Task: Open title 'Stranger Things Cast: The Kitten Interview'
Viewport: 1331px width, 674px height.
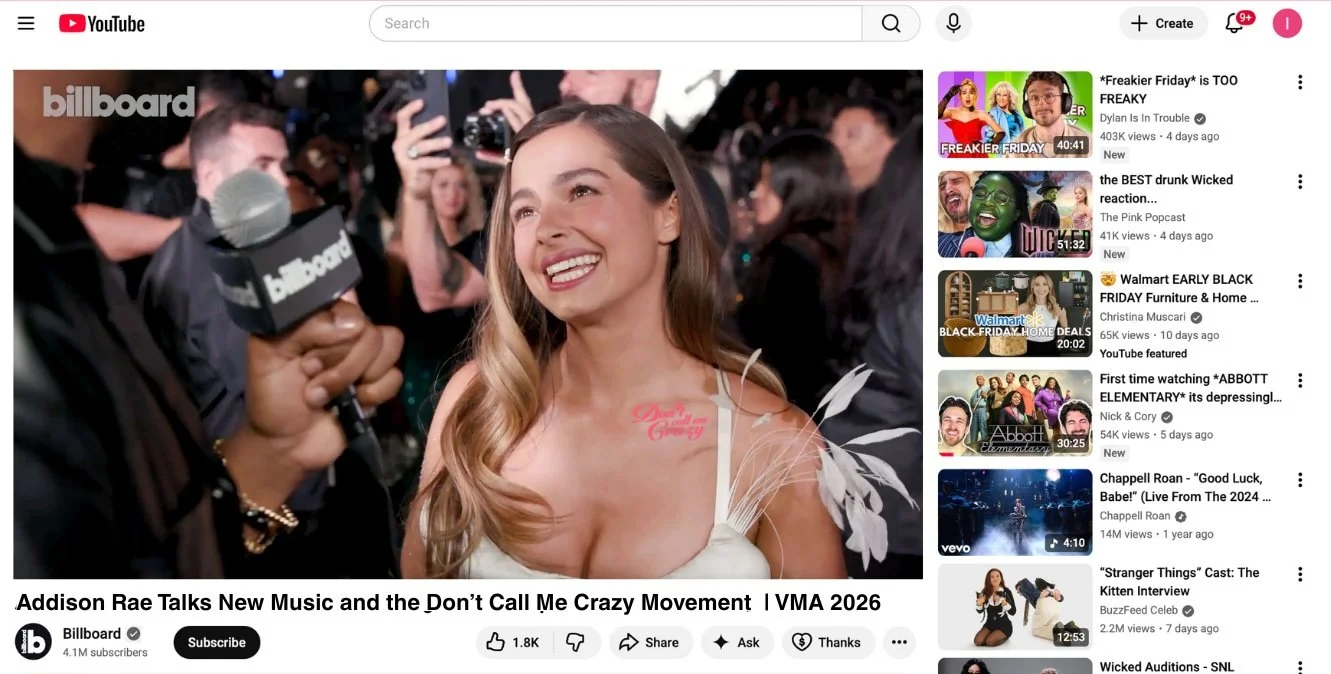Action: tap(1179, 582)
